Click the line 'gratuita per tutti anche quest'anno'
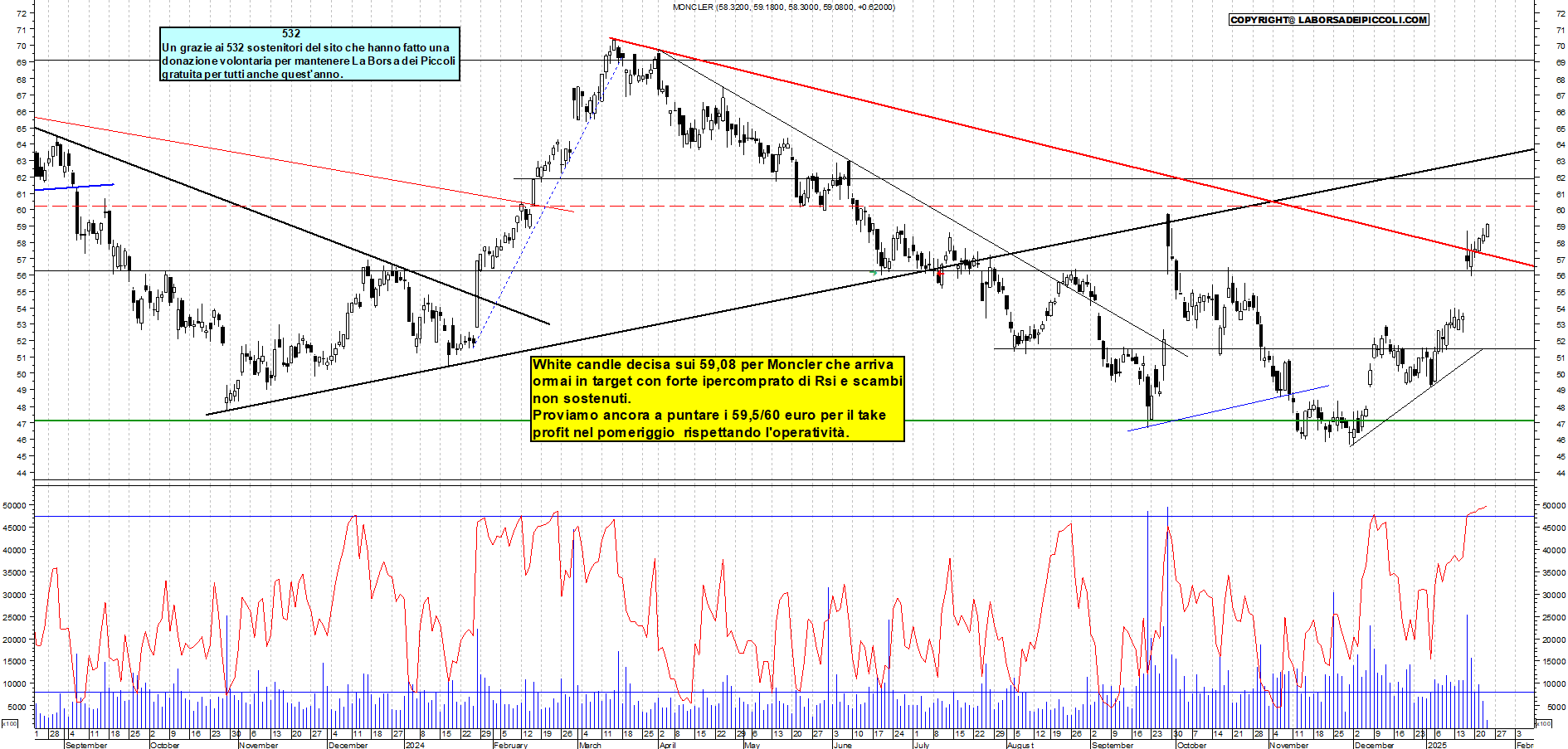The height and width of the screenshot is (749, 1568). (252, 74)
